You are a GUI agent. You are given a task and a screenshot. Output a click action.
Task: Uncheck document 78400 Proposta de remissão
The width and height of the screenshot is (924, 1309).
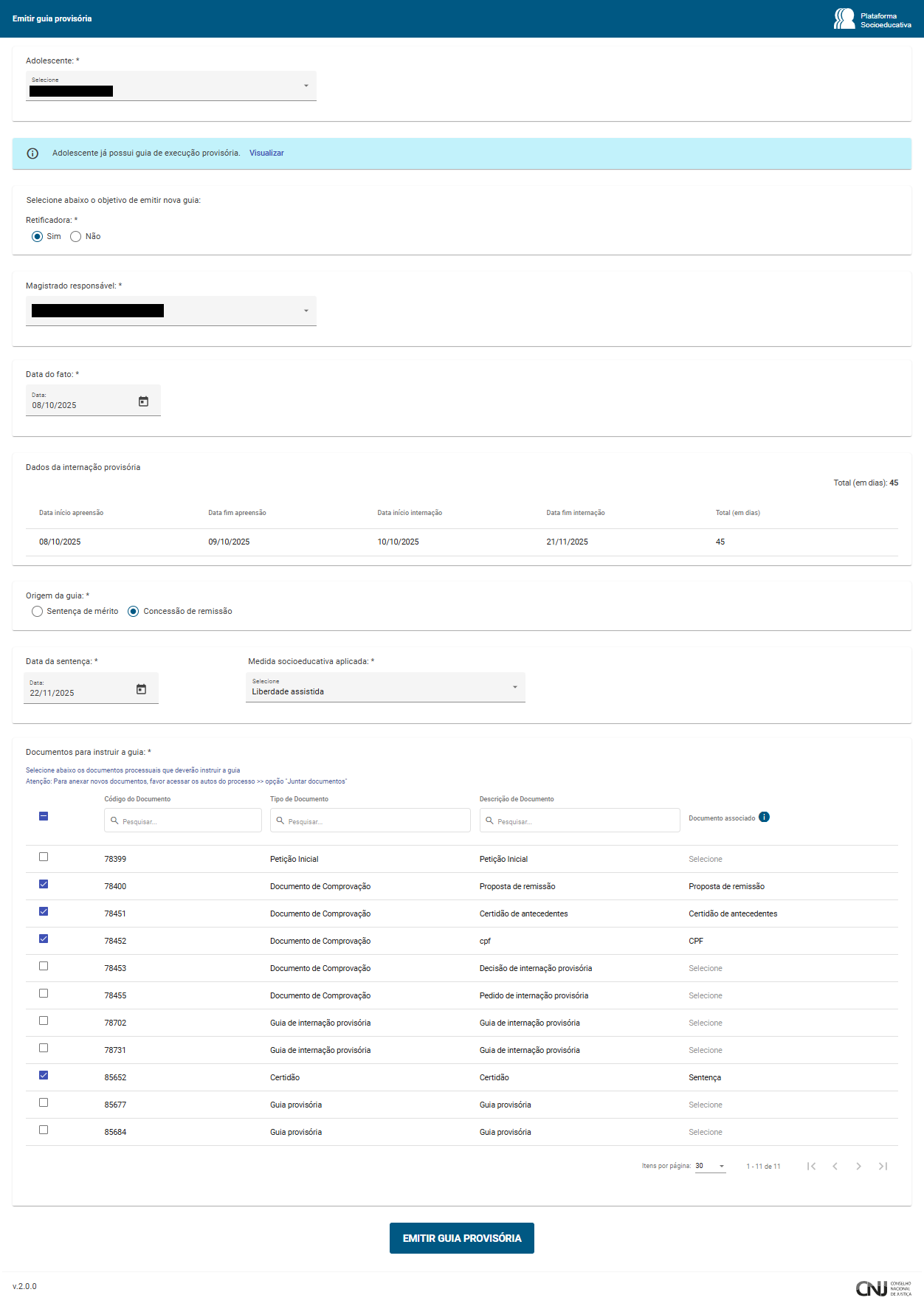44,884
